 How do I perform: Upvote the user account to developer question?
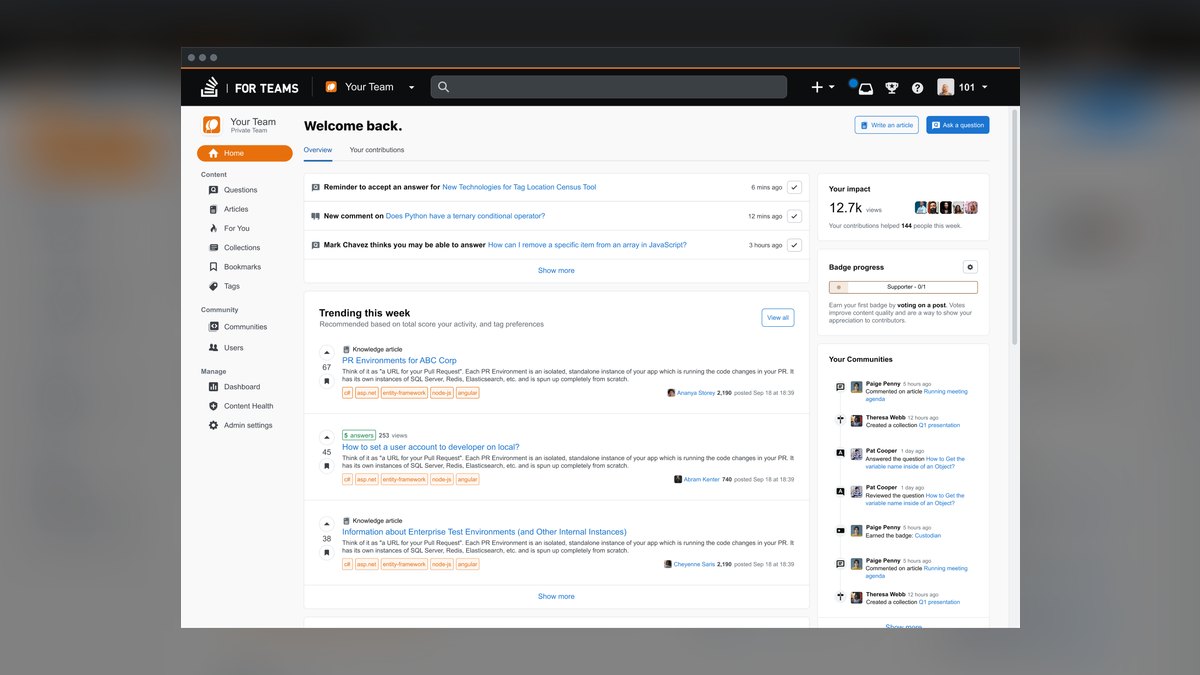click(326, 437)
